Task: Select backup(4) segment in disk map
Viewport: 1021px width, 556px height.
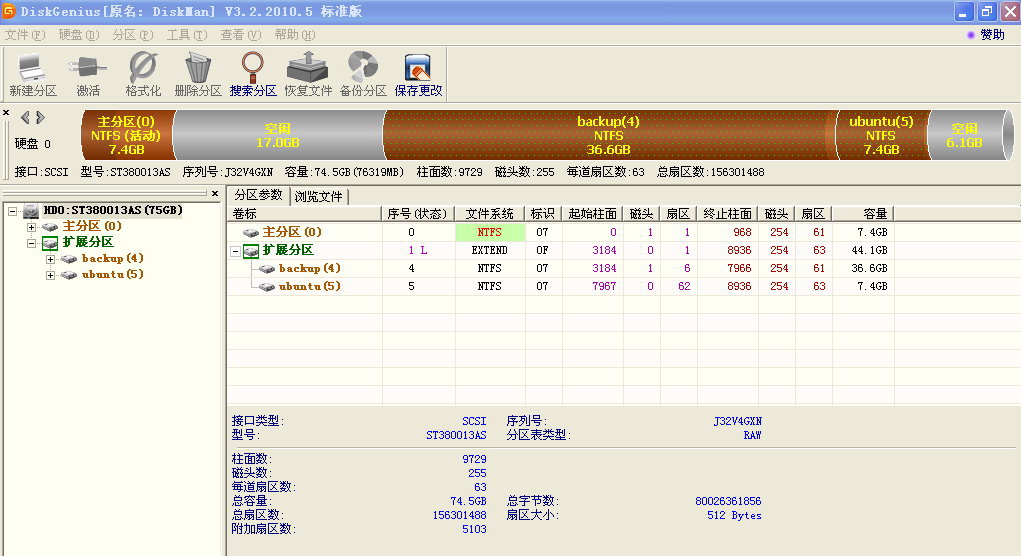Action: 609,135
